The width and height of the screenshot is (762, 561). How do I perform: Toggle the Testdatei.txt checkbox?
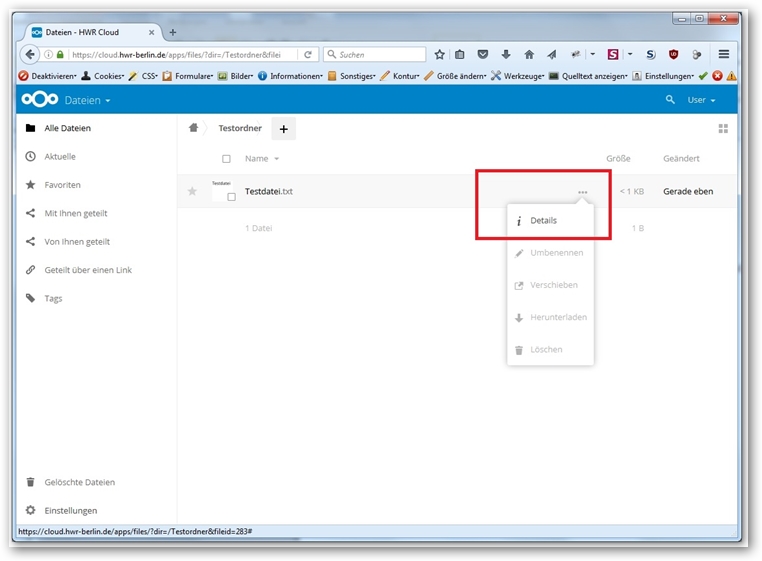[x=231, y=197]
